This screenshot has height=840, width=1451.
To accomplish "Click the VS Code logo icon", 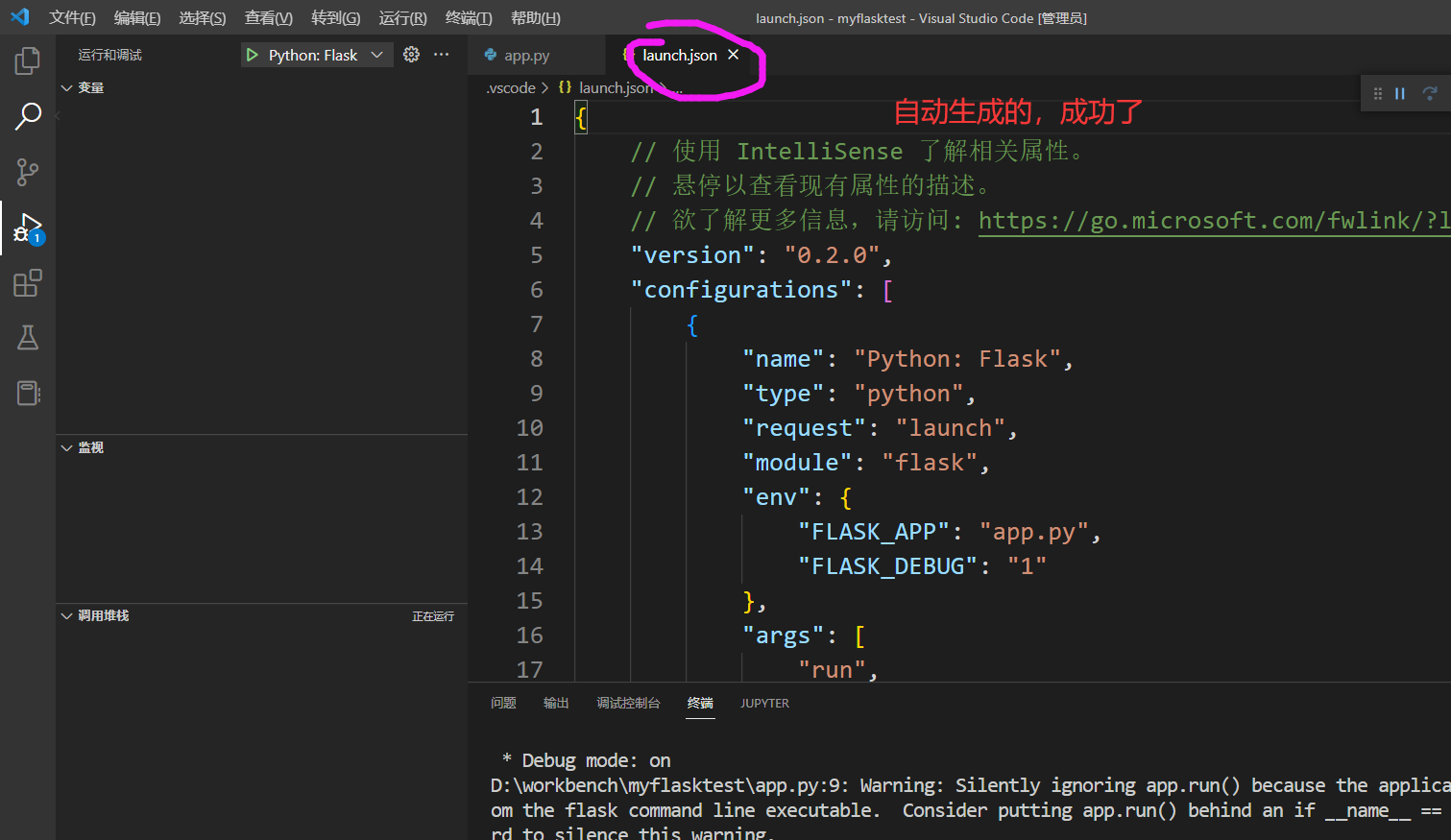I will pyautogui.click(x=20, y=17).
